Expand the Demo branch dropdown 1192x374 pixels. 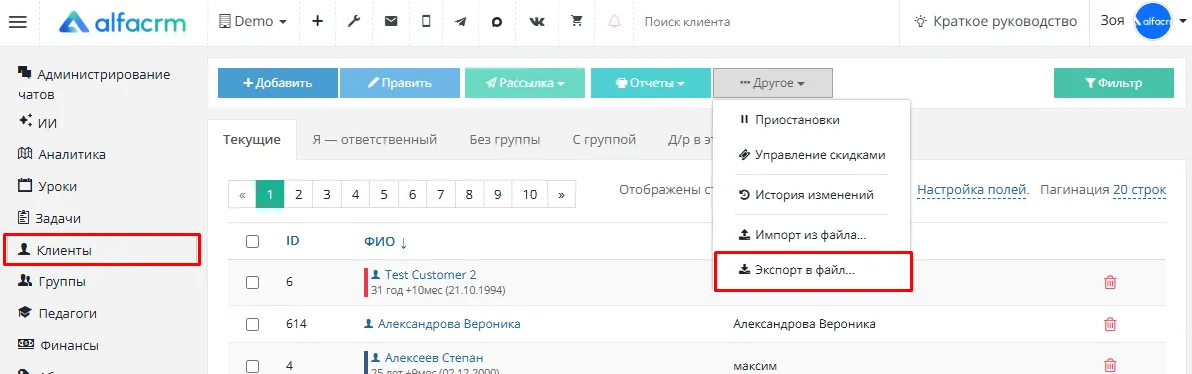click(x=253, y=21)
